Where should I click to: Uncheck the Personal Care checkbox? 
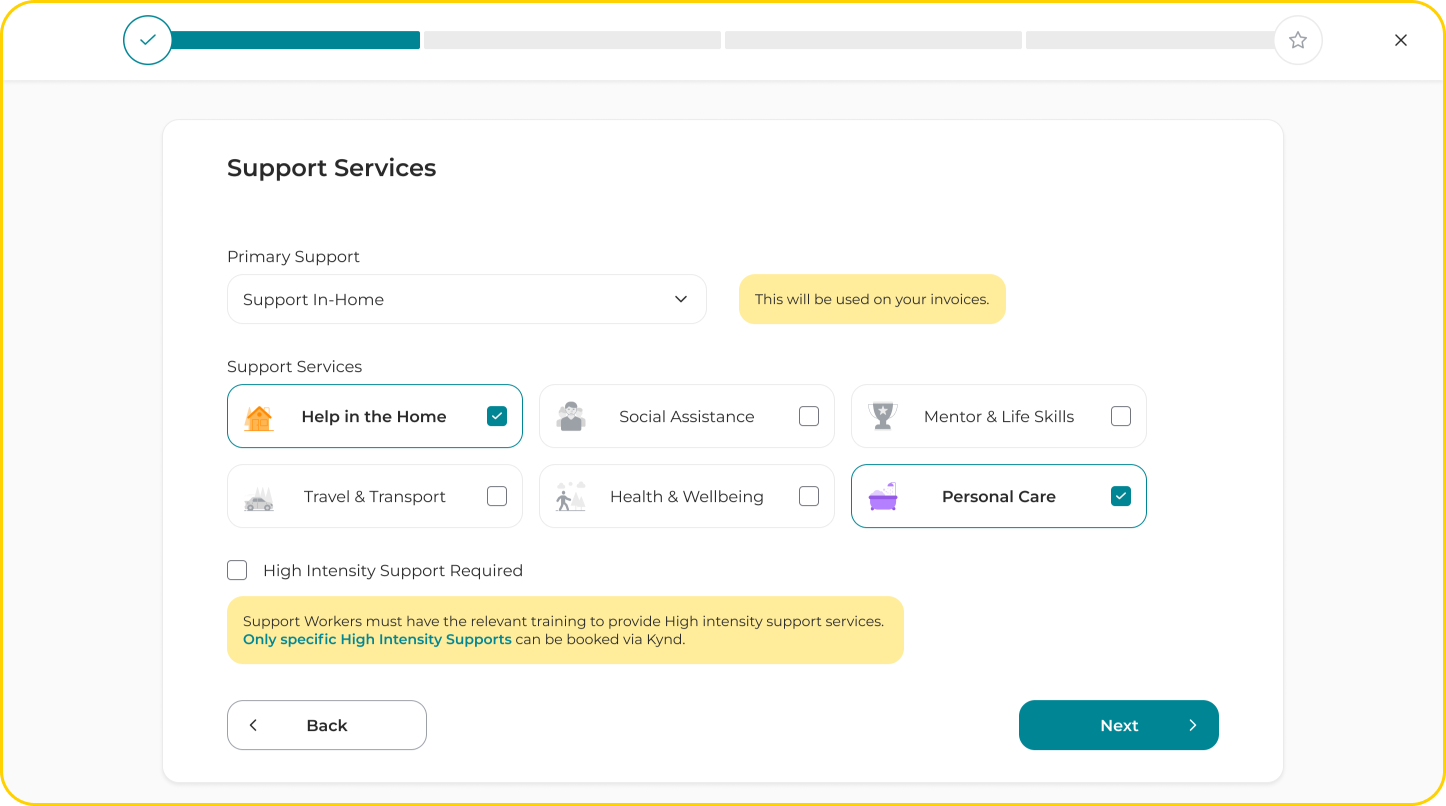1121,496
